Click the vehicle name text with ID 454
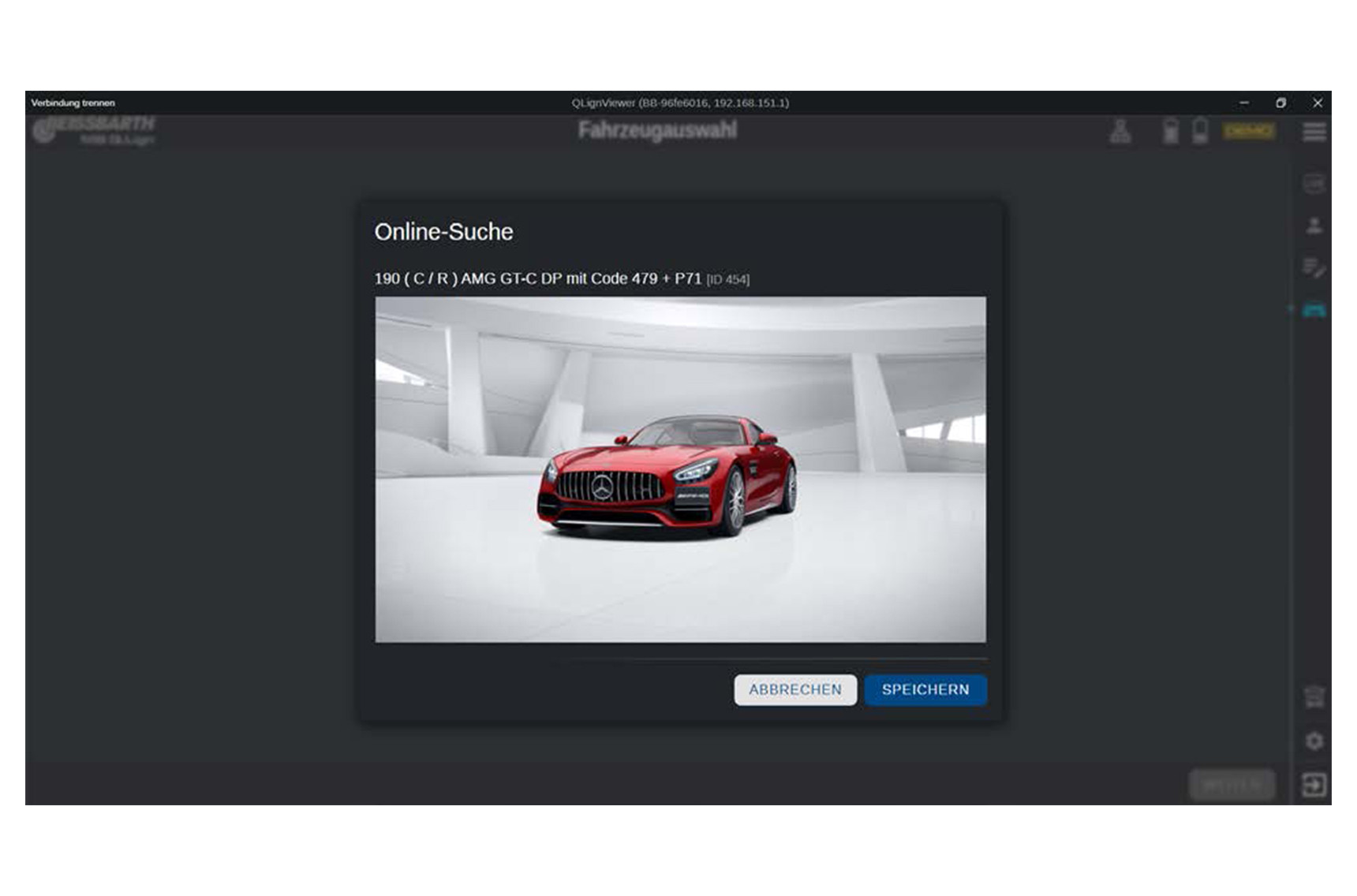1357x896 pixels. click(x=561, y=278)
